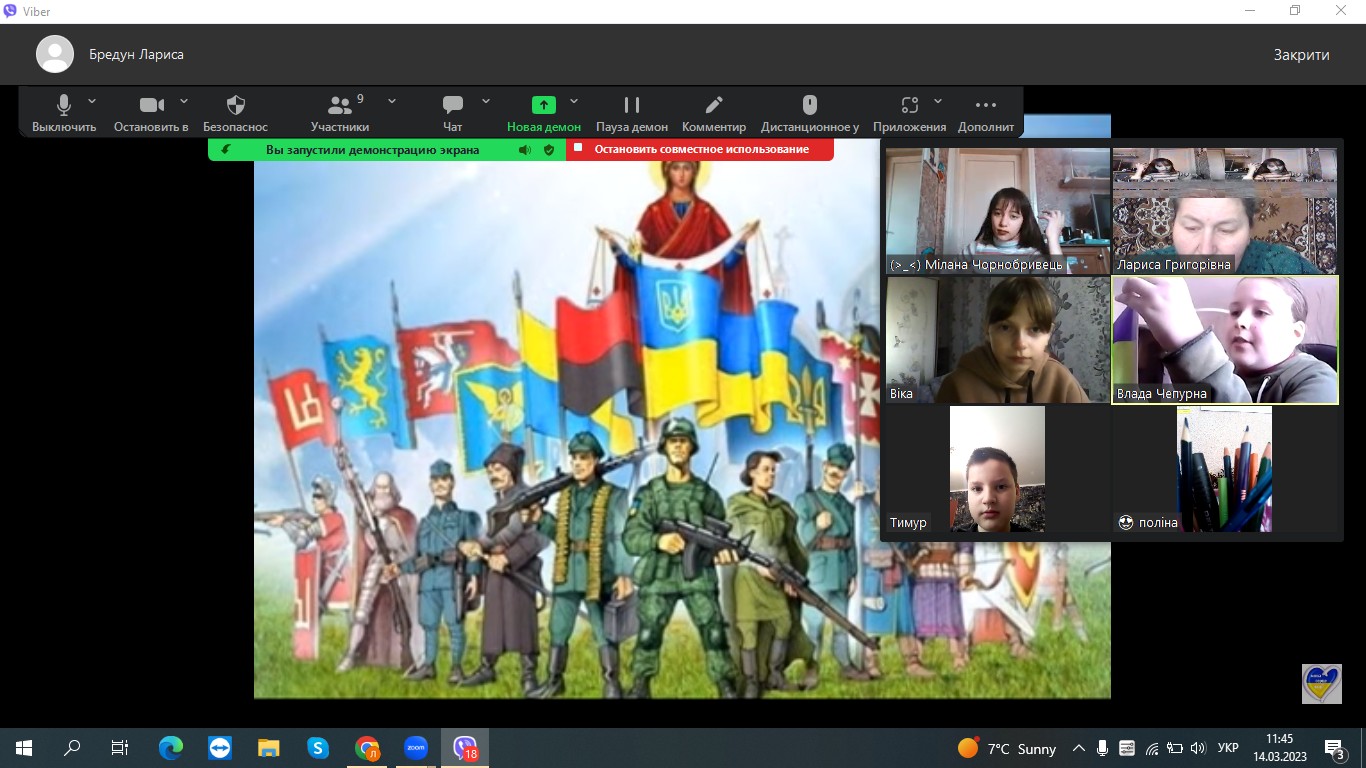Click the microphone tray icon

[x=1102, y=748]
